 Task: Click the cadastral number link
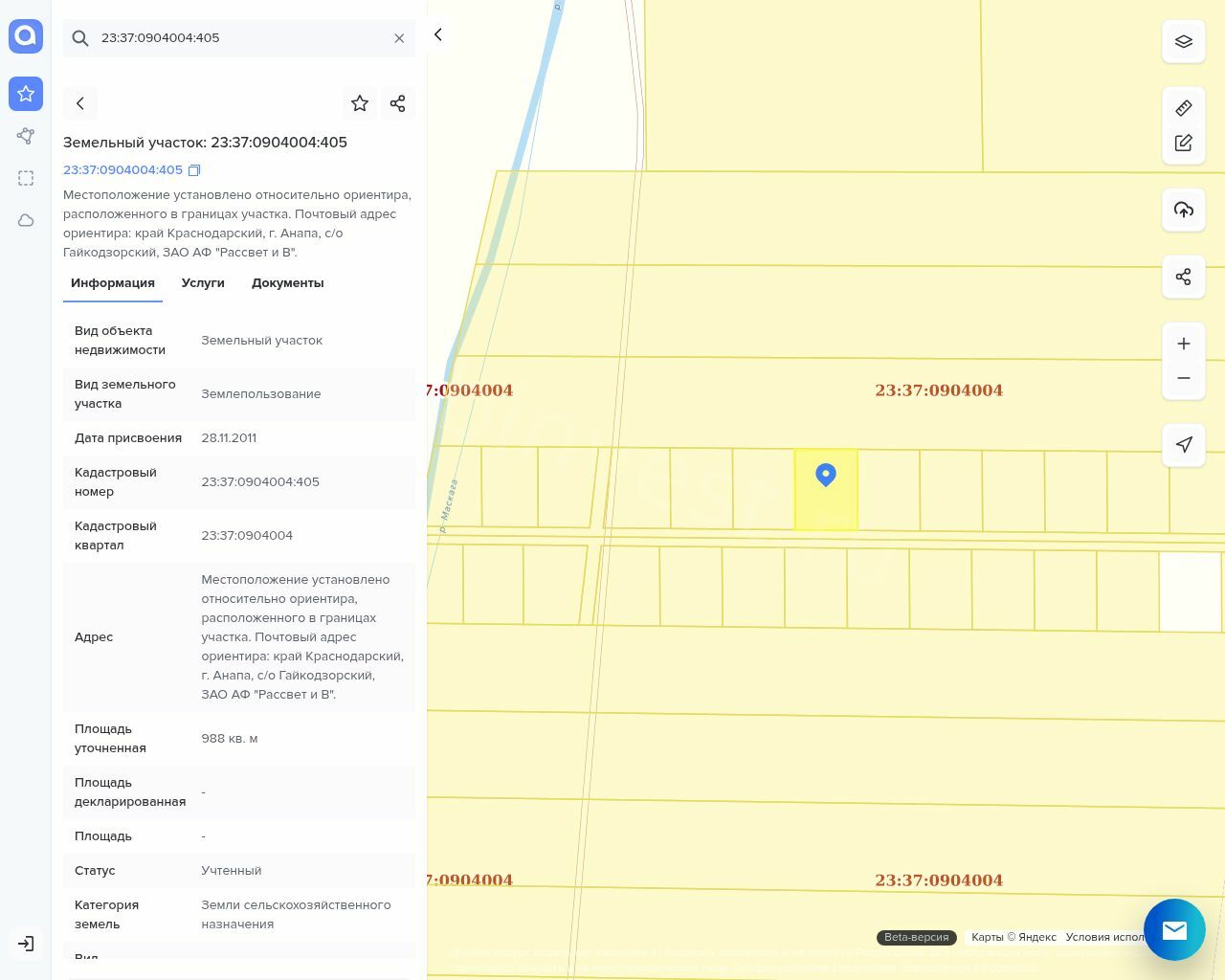tap(122, 170)
